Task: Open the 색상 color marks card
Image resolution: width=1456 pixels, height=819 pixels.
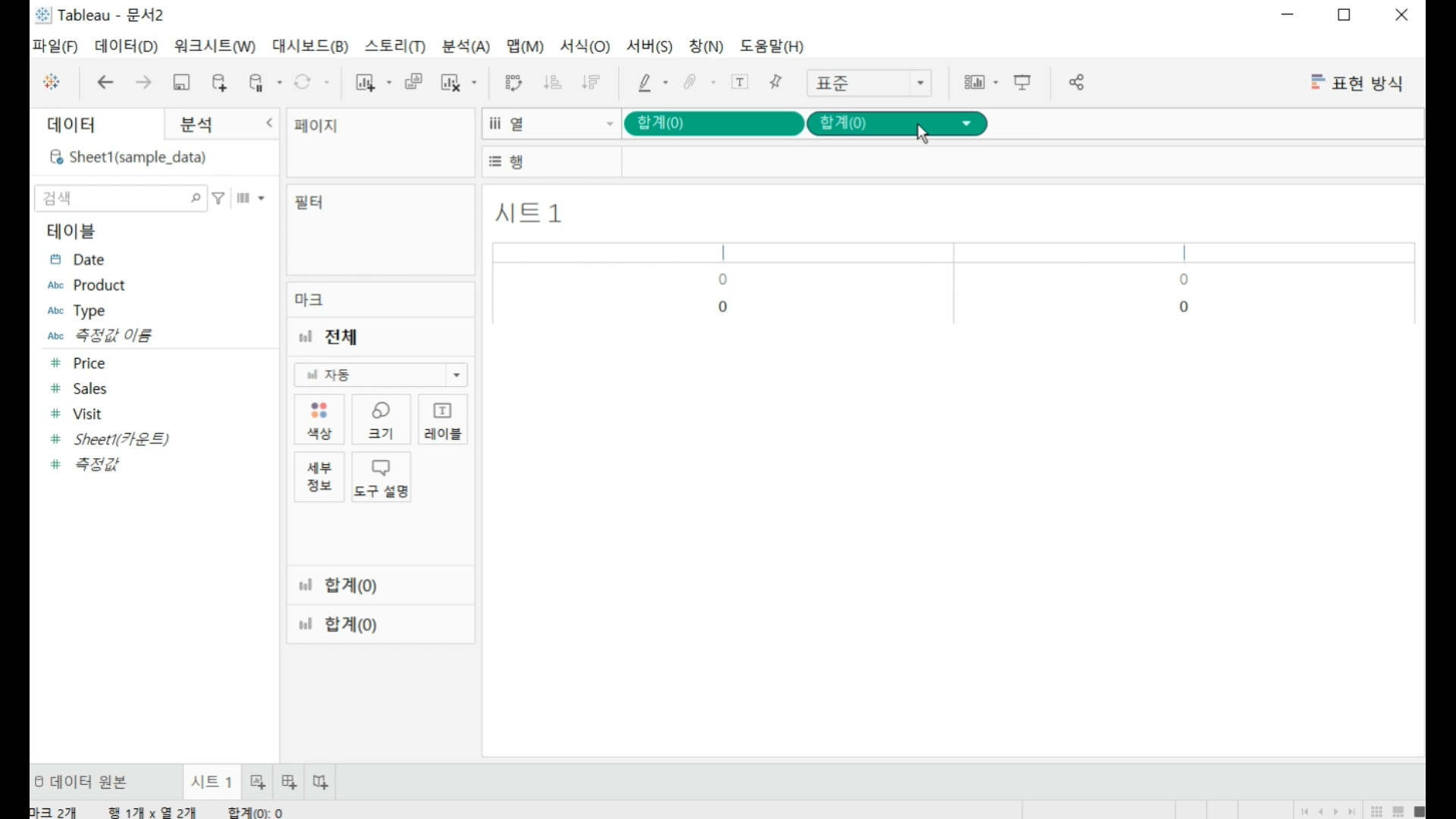Action: [319, 419]
